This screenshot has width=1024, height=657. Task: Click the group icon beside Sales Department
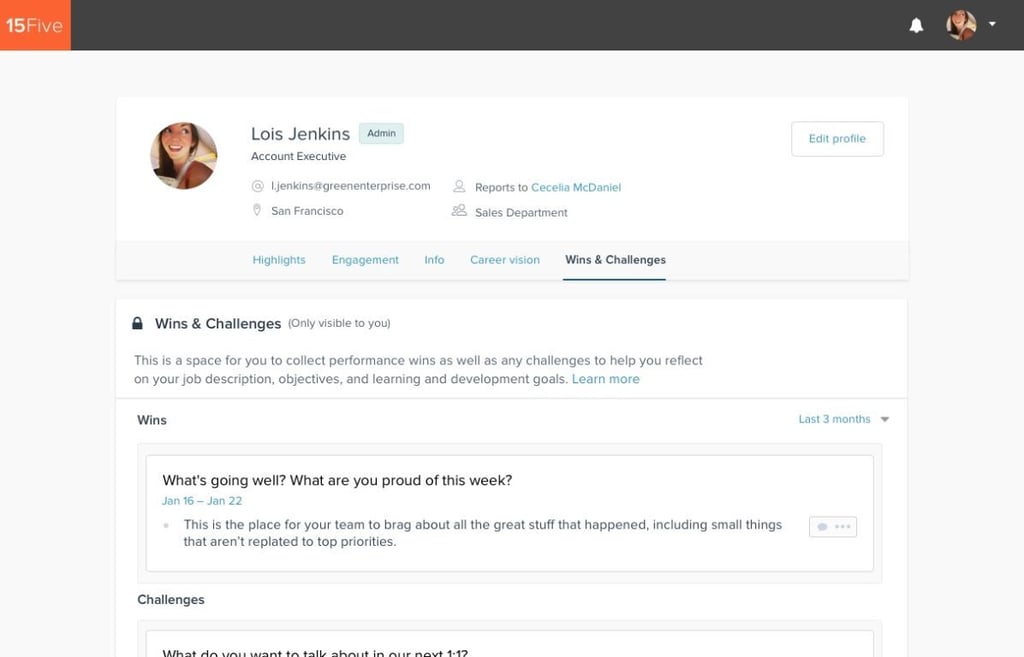pos(459,211)
